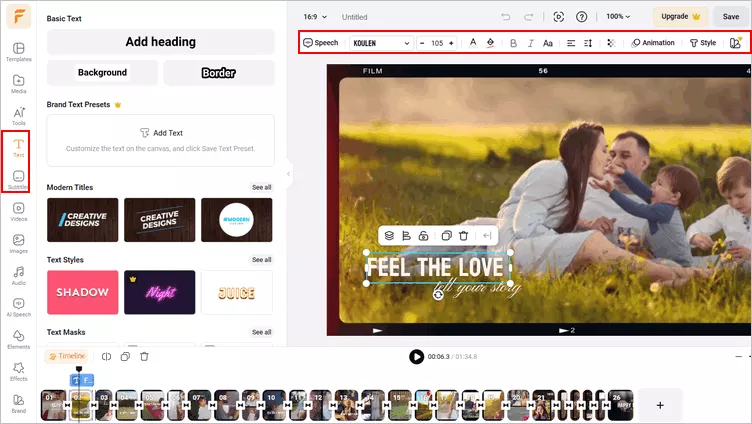The width and height of the screenshot is (752, 424).
Task: Open the Brand panel
Action: click(x=19, y=404)
